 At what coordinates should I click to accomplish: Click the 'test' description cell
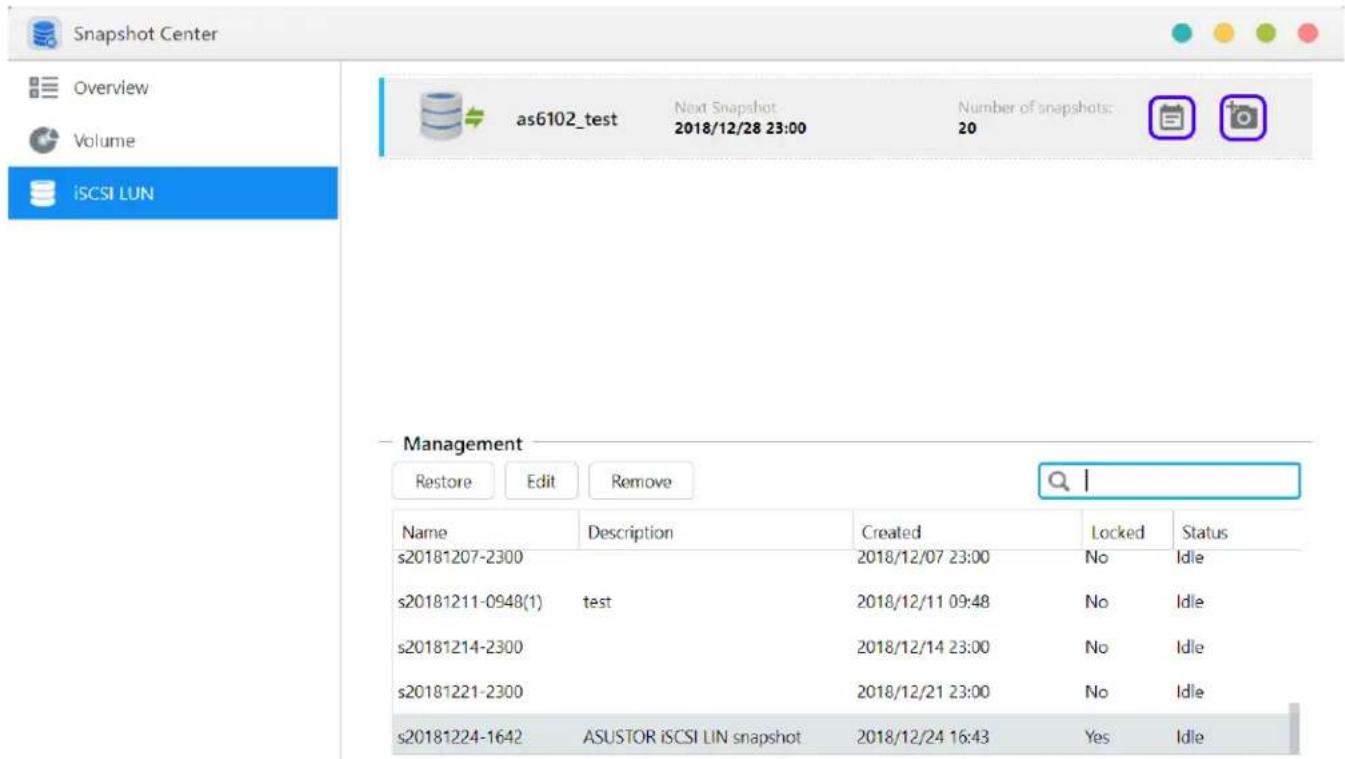597,603
